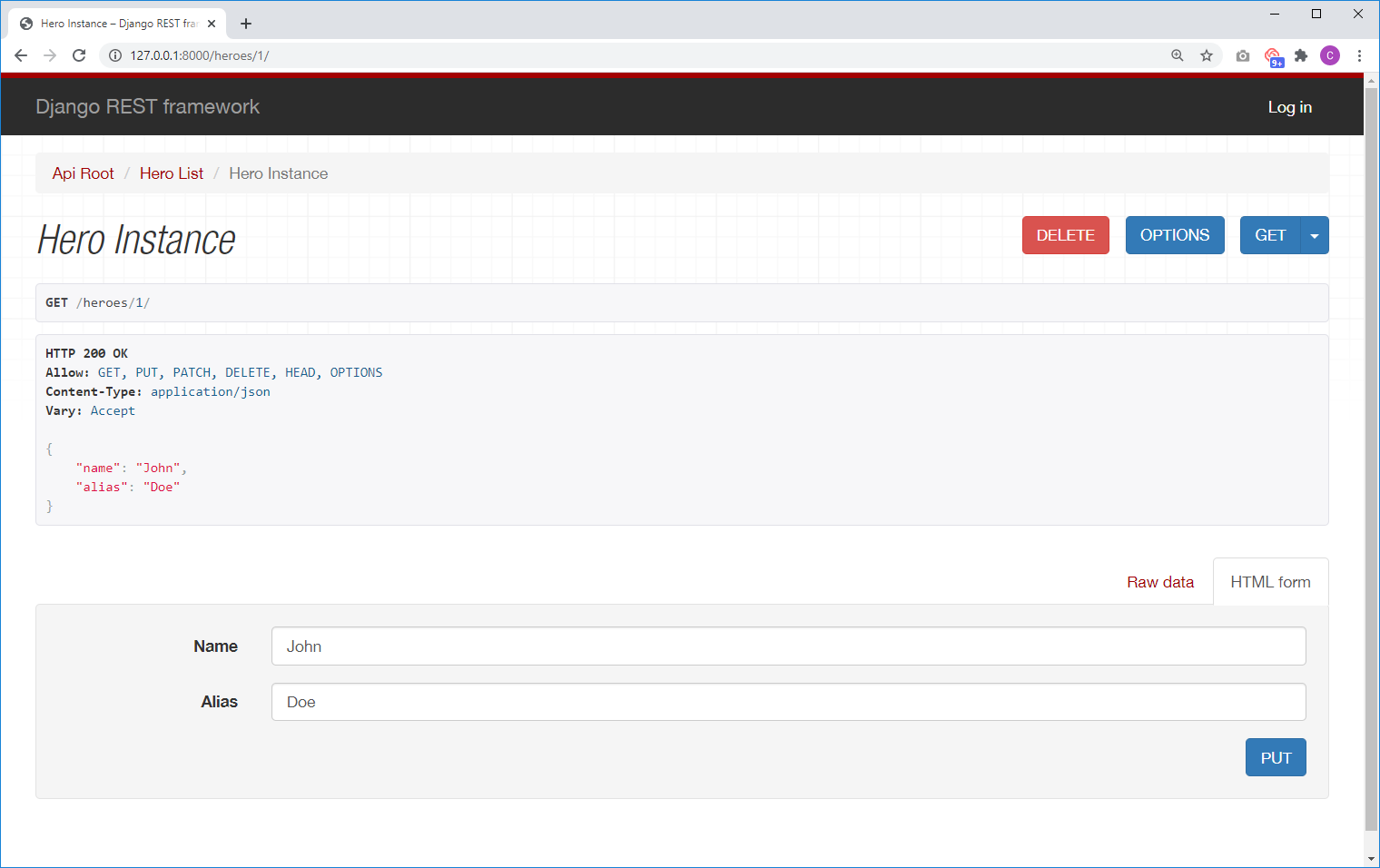Click Hero Instance breadcrumb text
The height and width of the screenshot is (868, 1380).
(x=278, y=173)
